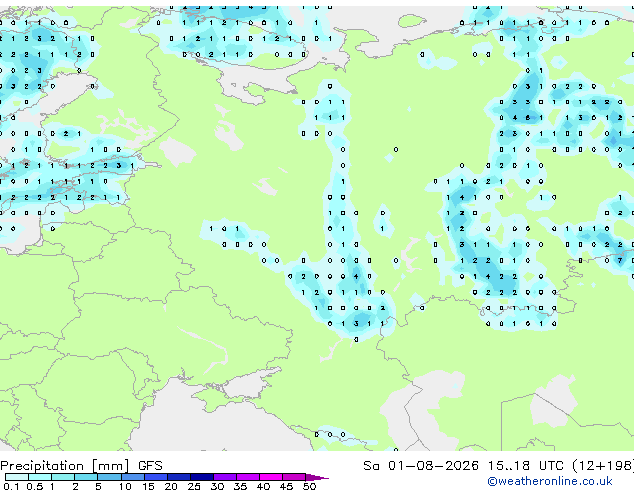
Task: Click the above-50 mm legend arrow tip
Action: (317, 477)
